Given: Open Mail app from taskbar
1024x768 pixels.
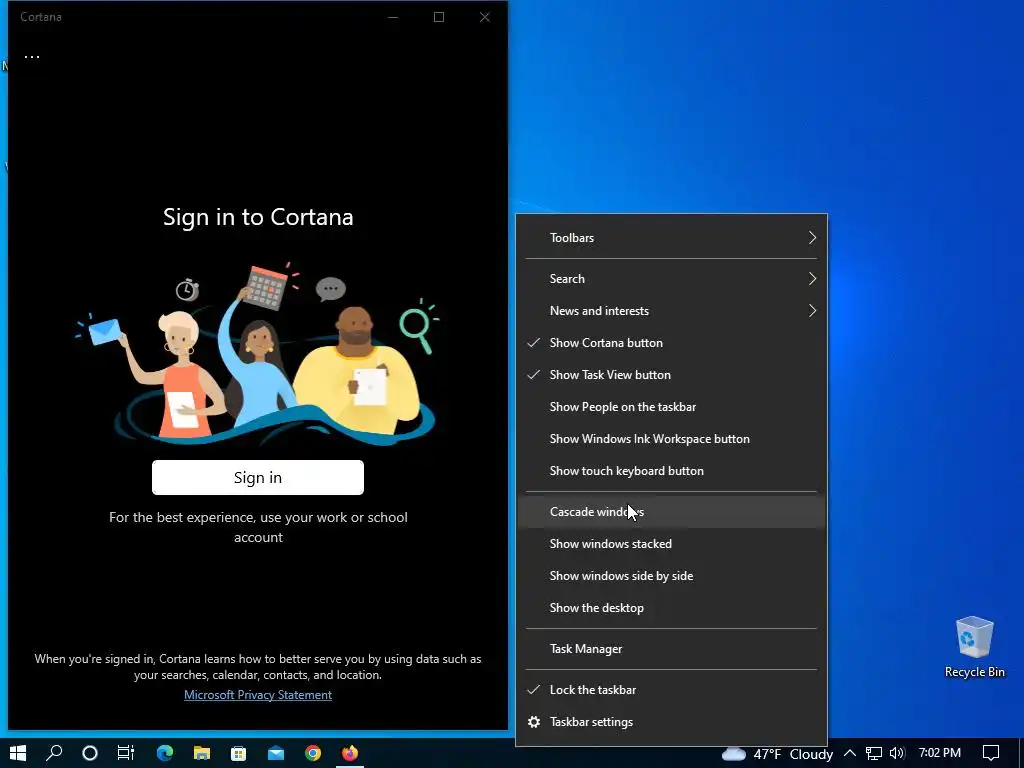Looking at the screenshot, I should coord(276,753).
